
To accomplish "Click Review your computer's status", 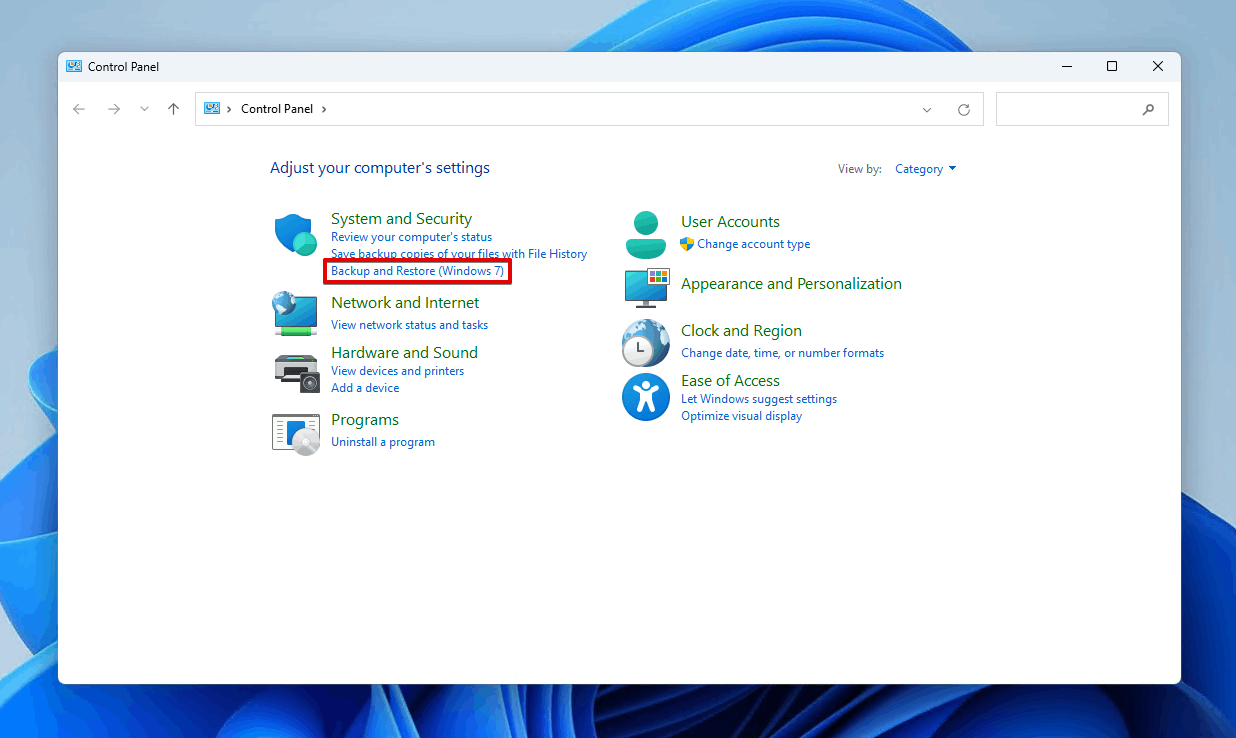I will pyautogui.click(x=411, y=237).
